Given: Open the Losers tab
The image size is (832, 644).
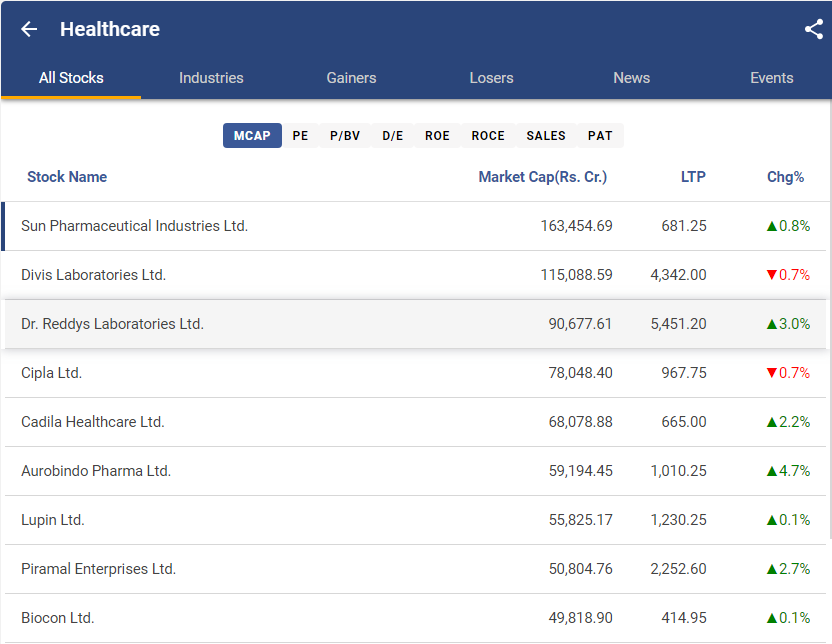Looking at the screenshot, I should click(x=491, y=78).
